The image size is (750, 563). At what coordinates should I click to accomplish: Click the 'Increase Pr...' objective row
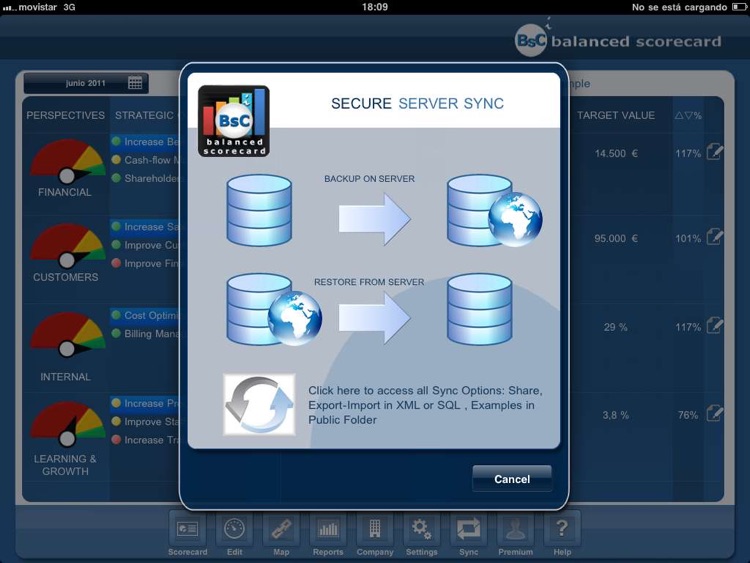coord(145,403)
